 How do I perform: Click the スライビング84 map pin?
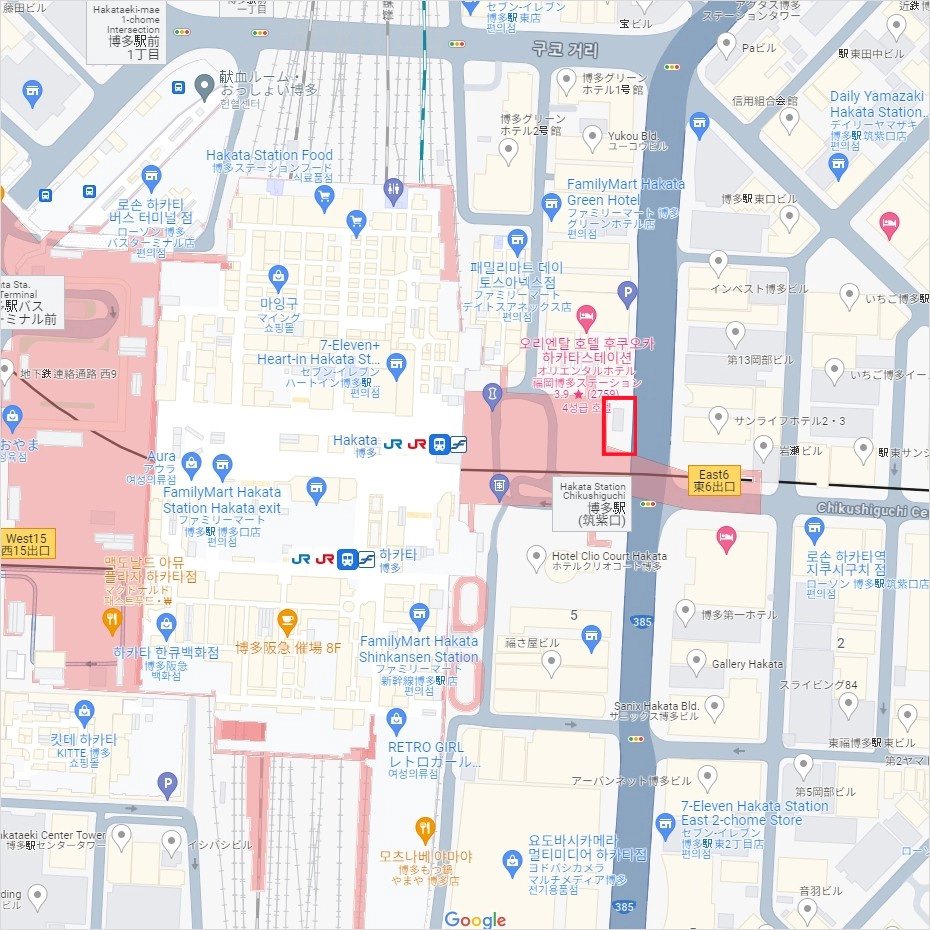848,705
